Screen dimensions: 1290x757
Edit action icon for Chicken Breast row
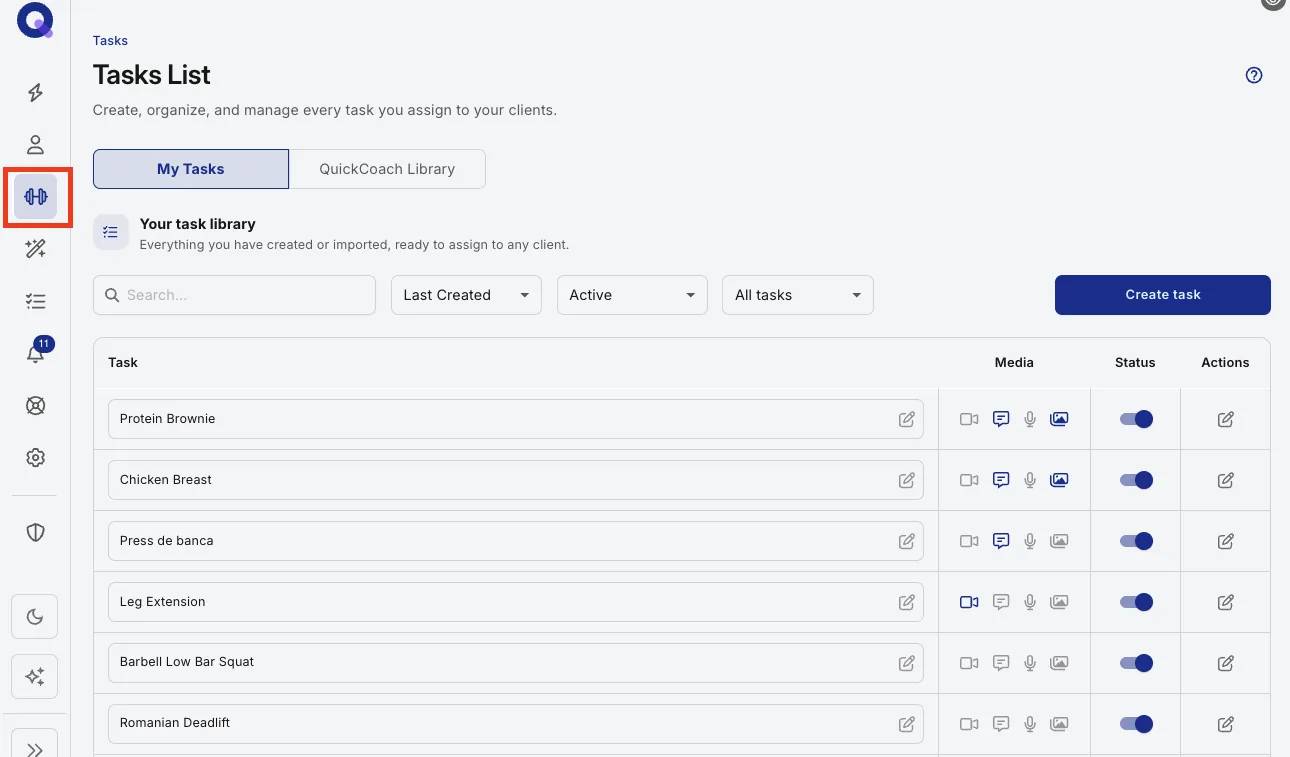(1225, 480)
